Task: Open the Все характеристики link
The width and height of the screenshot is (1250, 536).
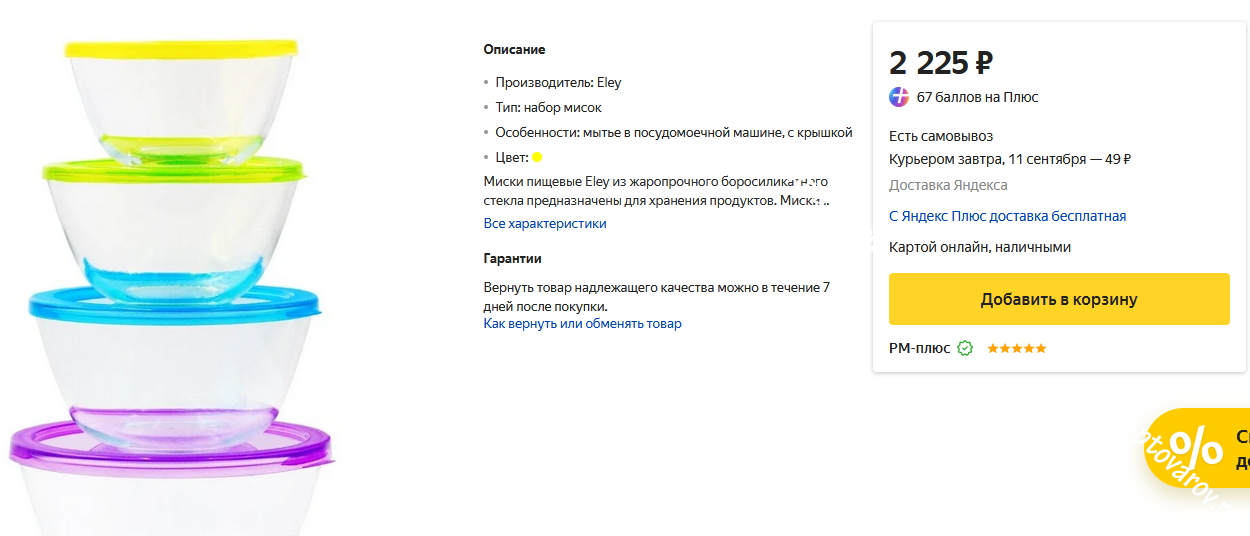Action: click(545, 223)
